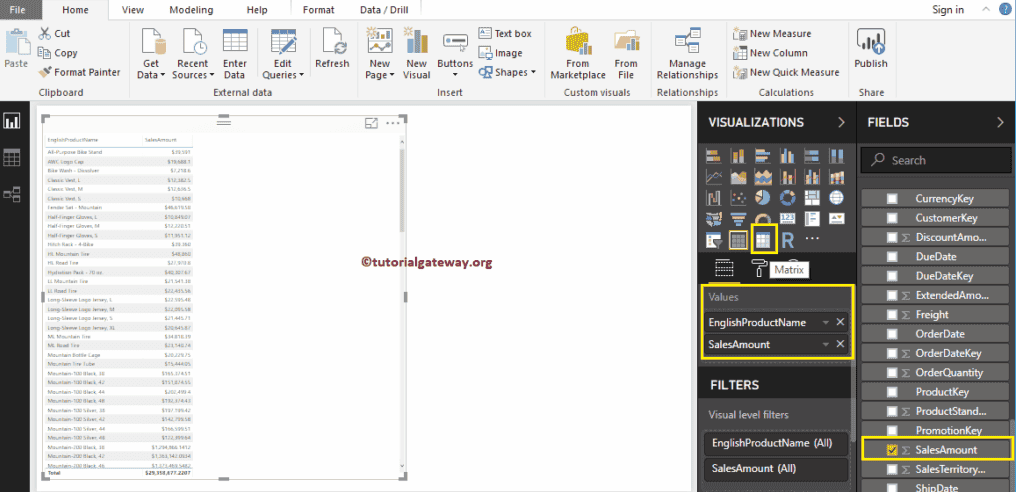Expand the Shapes dropdown
Viewport: 1016px width, 492px height.
(533, 72)
